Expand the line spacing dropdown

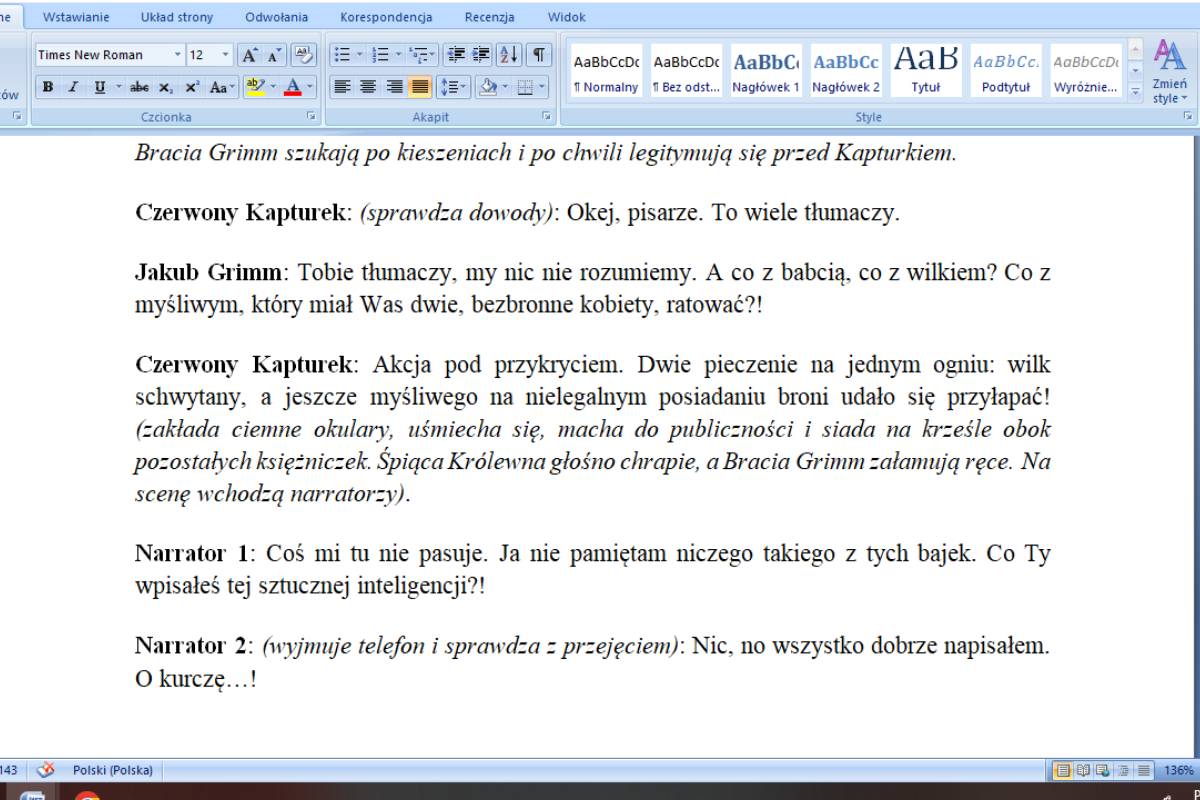pyautogui.click(x=464, y=87)
